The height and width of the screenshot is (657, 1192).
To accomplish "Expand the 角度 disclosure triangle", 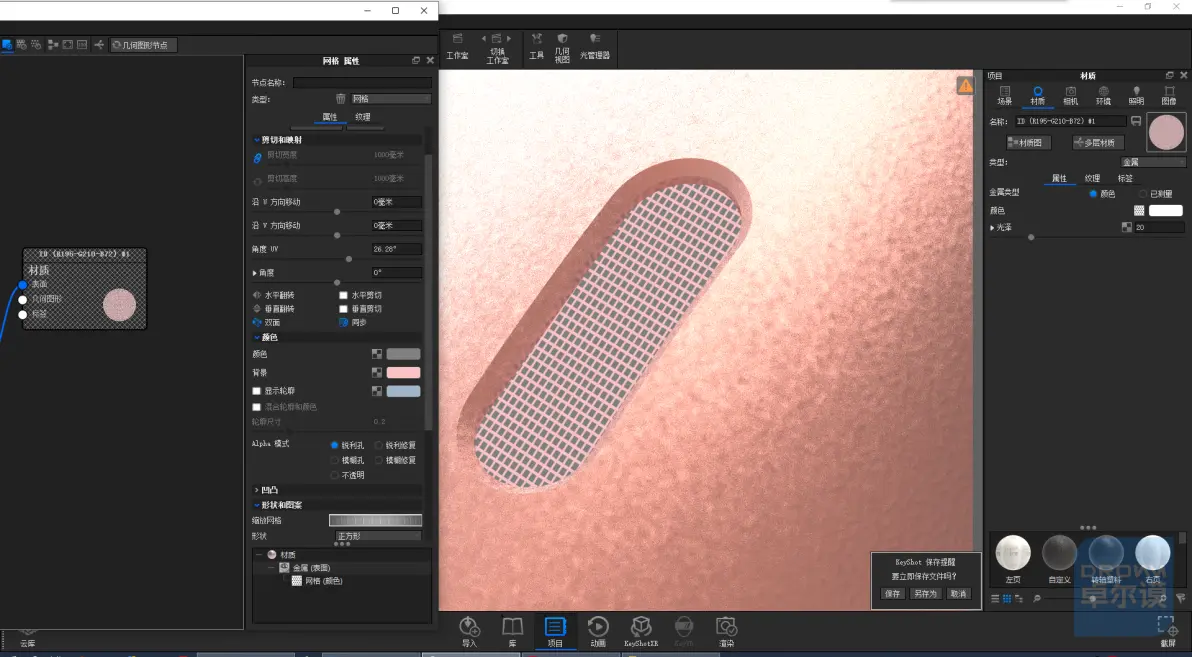I will pos(255,272).
